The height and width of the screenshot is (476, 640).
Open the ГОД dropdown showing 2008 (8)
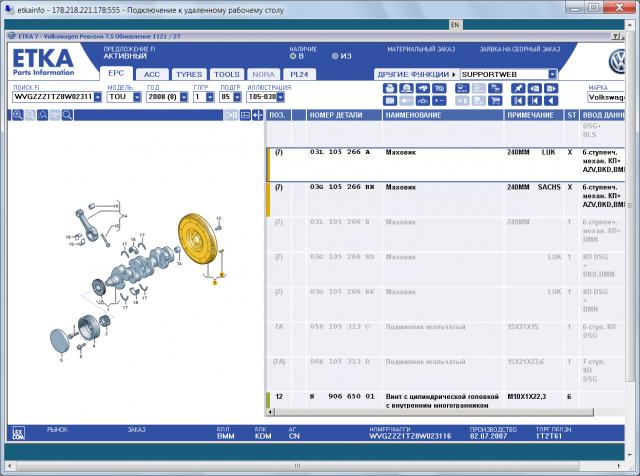tap(184, 97)
